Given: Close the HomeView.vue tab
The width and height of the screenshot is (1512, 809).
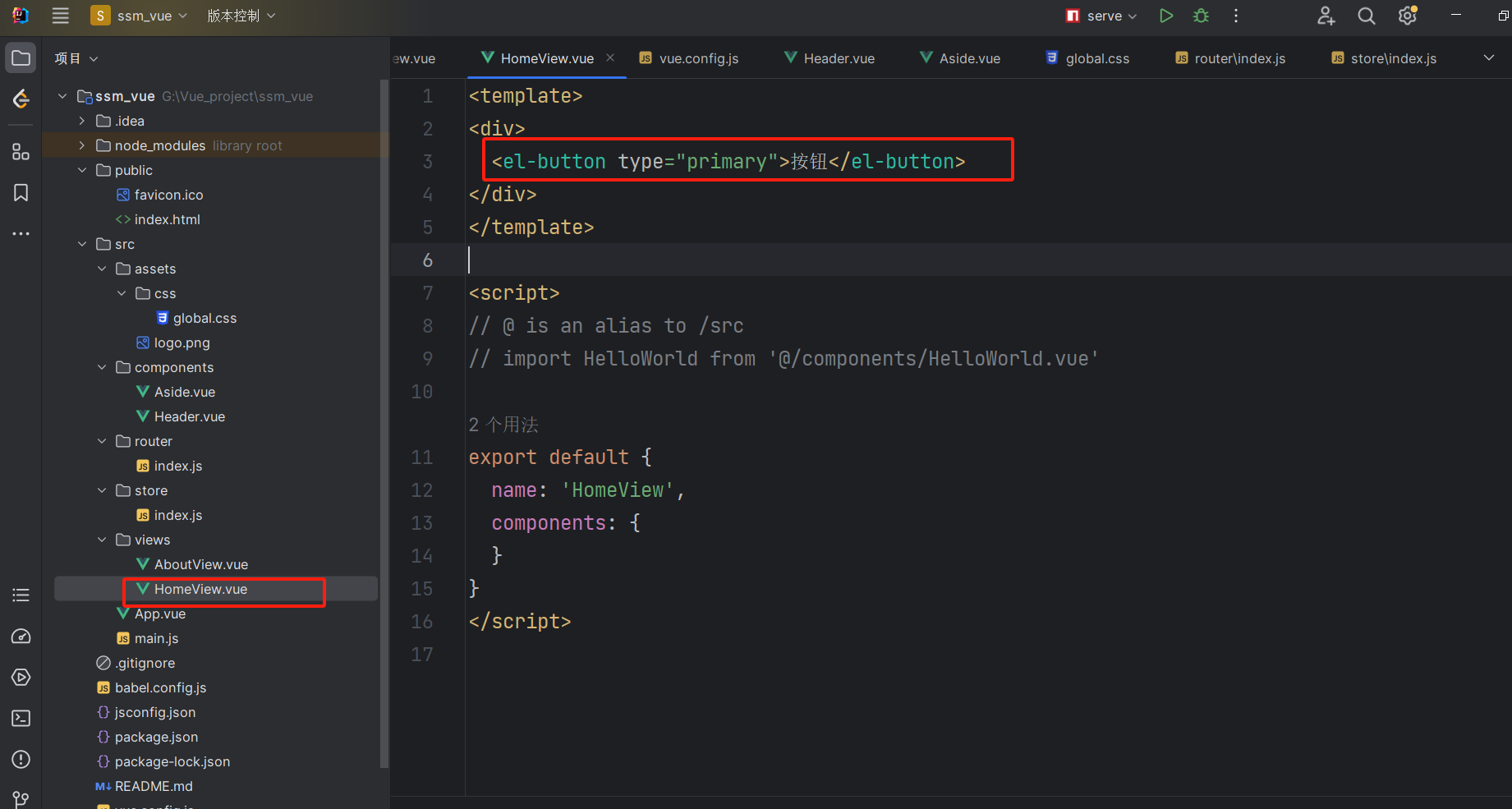Looking at the screenshot, I should coord(610,57).
